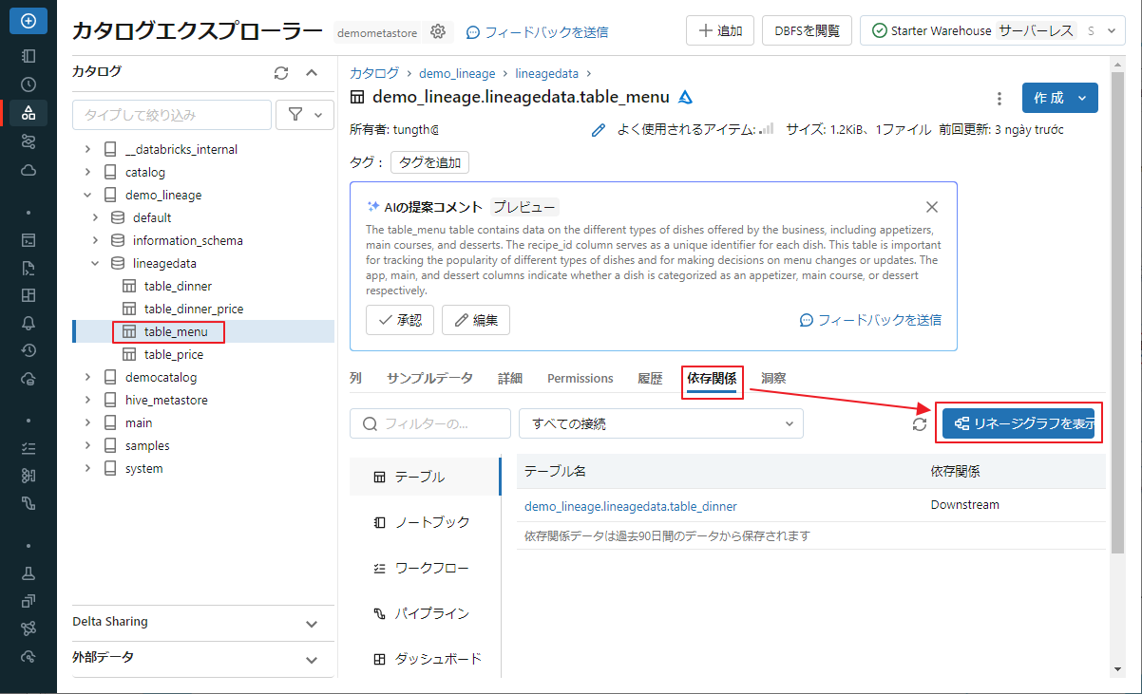The height and width of the screenshot is (694, 1142).
Task: Collapse the lineagedata schema node
Action: coord(96,264)
